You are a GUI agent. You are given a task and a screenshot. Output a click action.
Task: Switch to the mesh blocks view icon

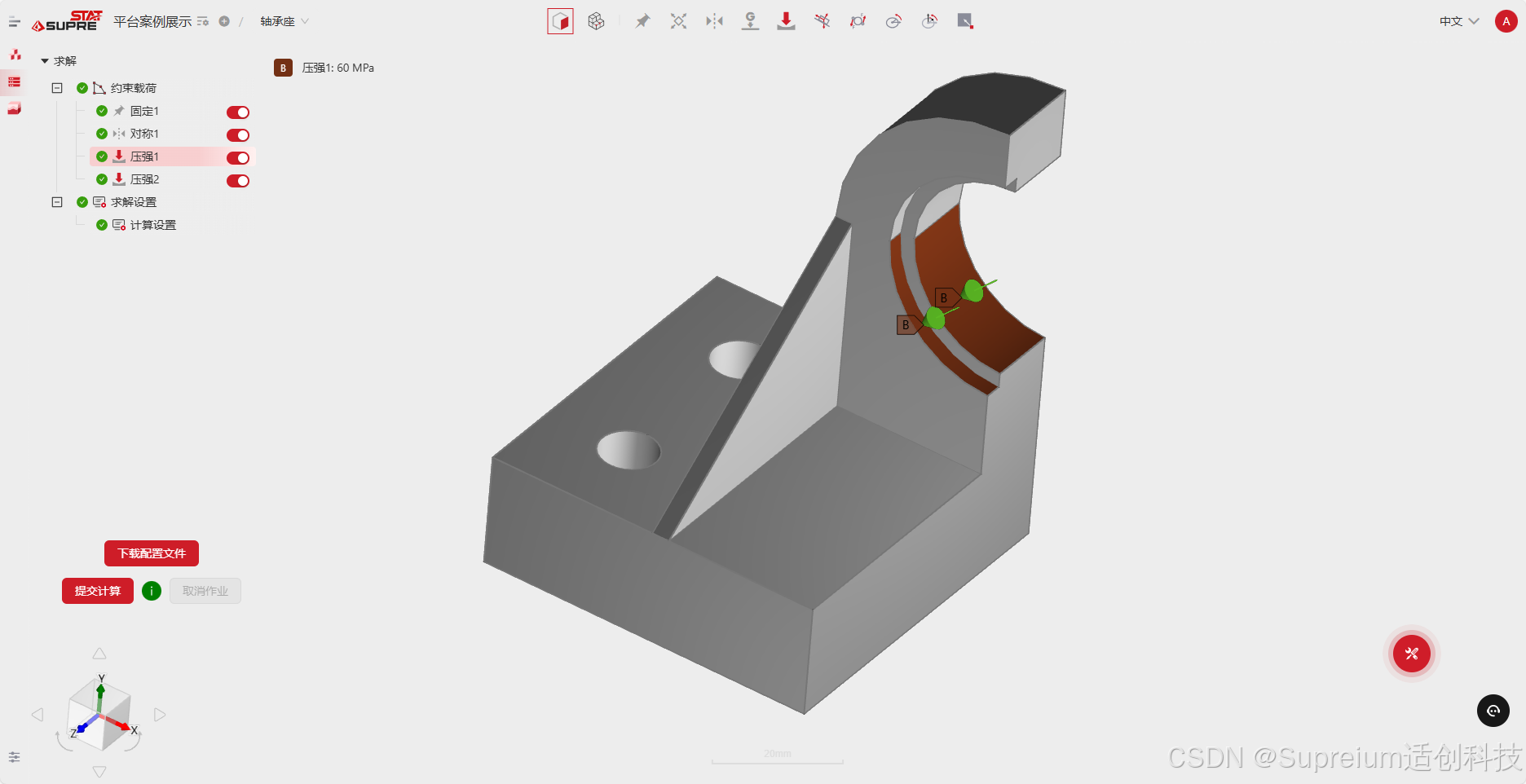point(596,21)
